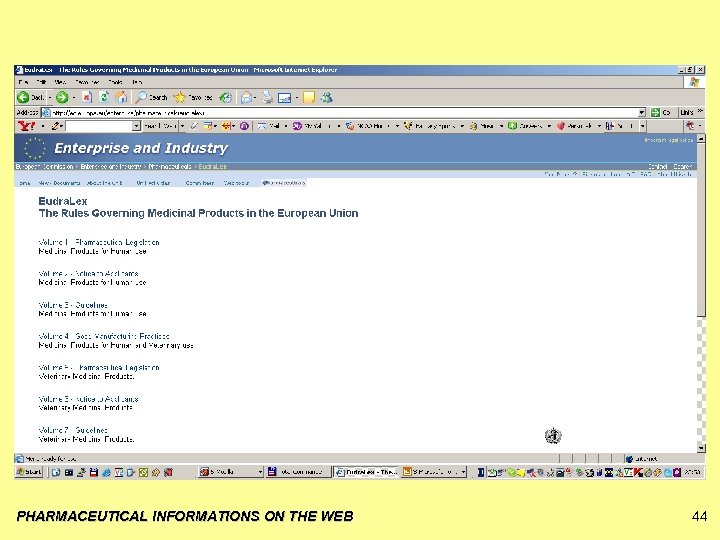Open the Yahoo Answers dropdown arrow
The width and height of the screenshot is (720, 540).
[549, 126]
